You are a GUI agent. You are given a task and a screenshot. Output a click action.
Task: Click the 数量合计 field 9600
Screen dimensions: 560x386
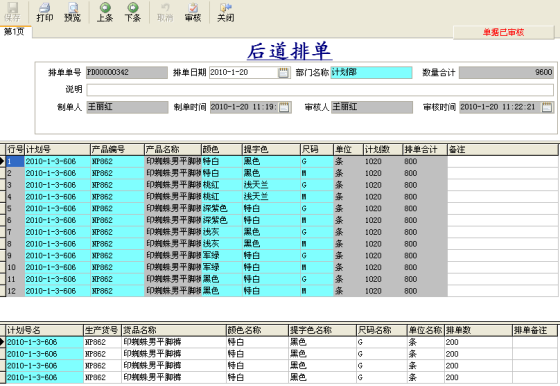point(506,72)
